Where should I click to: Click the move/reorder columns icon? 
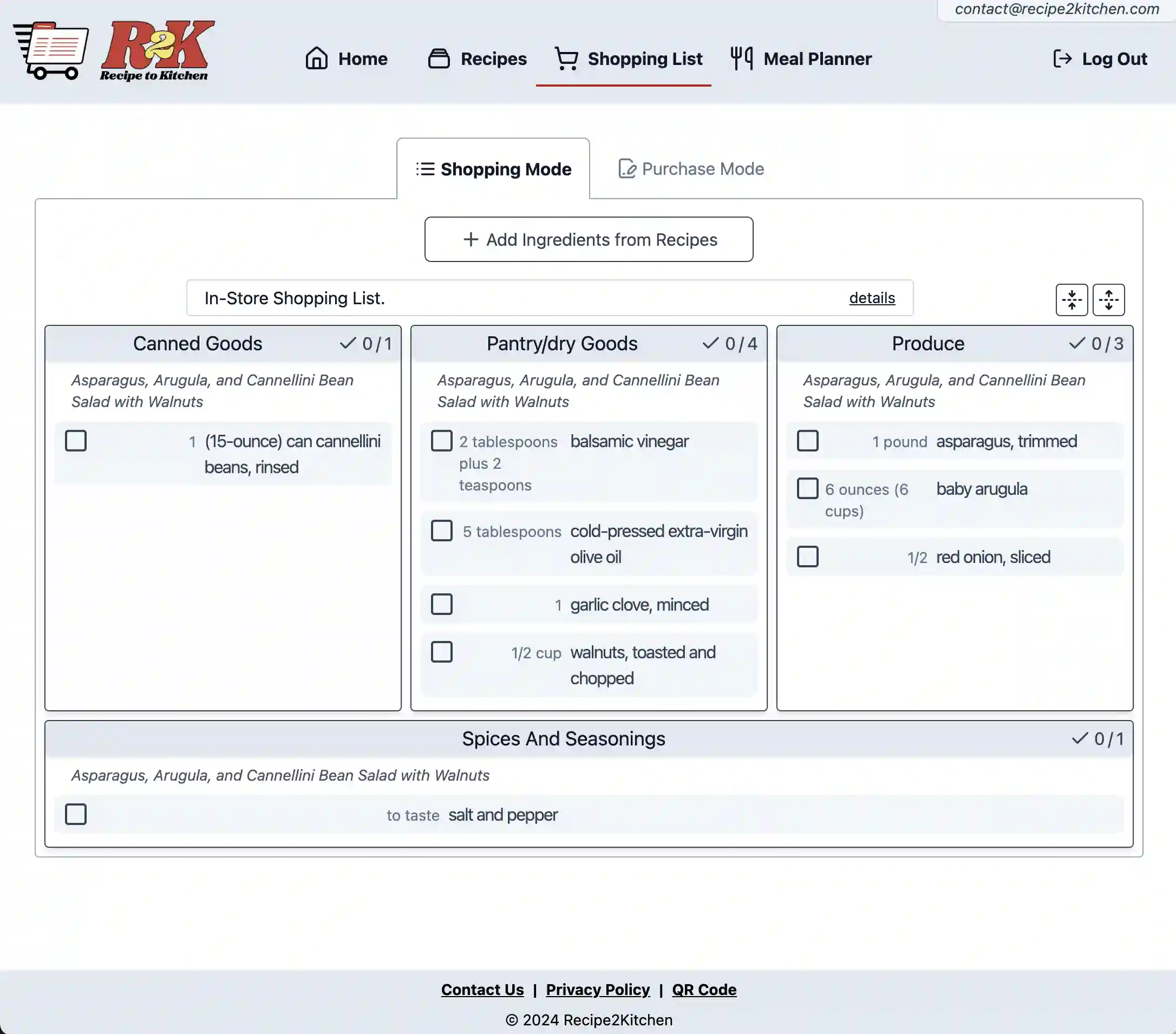tap(1108, 298)
